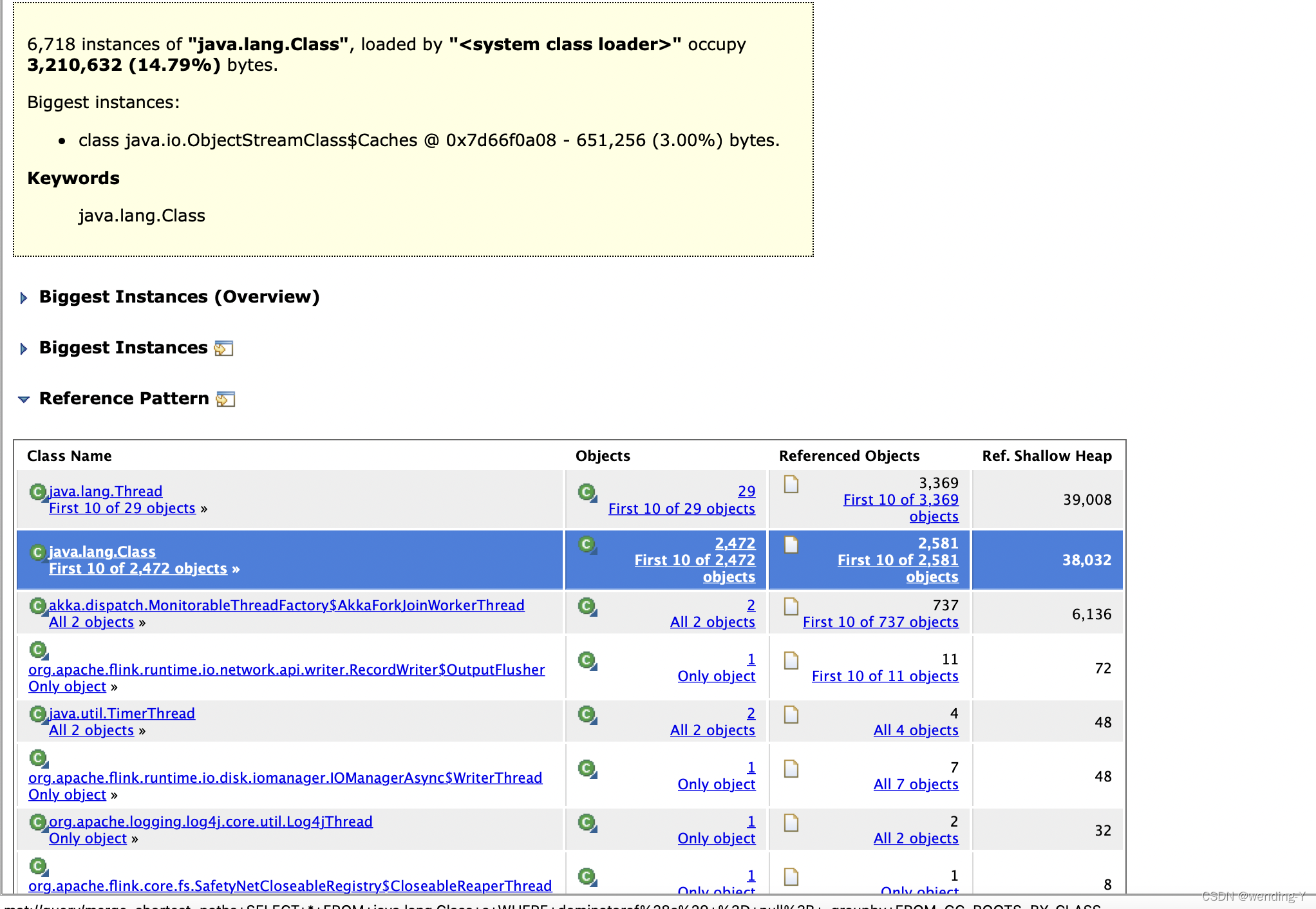The height and width of the screenshot is (909, 1316).
Task: Expand Biggest Instances (Overview) section
Action: (x=24, y=297)
